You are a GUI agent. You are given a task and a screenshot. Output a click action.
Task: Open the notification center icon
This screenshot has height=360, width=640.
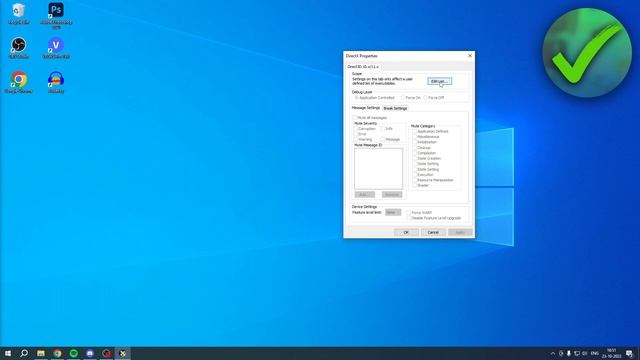click(629, 353)
